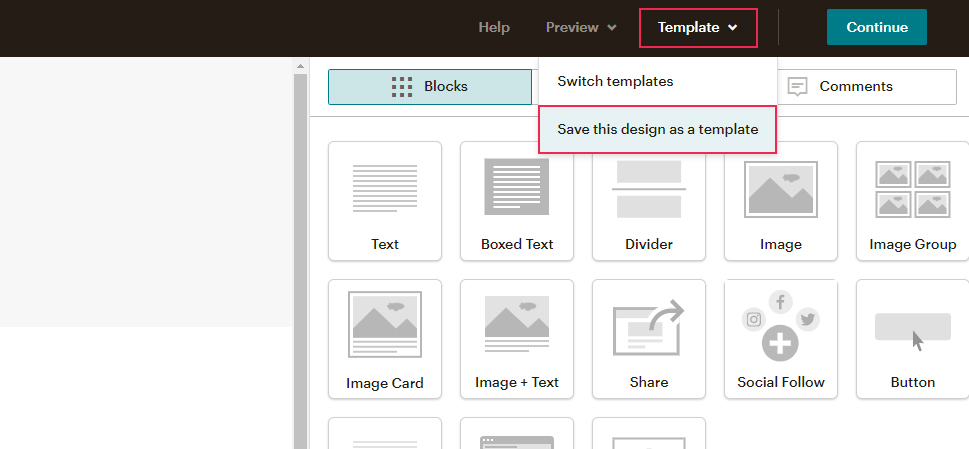The image size is (969, 449).
Task: Add a Boxed Text block
Action: click(517, 201)
